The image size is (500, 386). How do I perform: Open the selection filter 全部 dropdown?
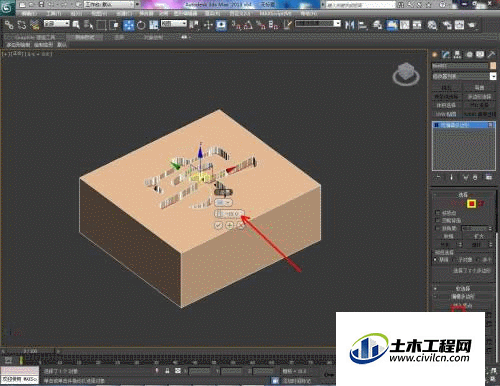click(57, 24)
